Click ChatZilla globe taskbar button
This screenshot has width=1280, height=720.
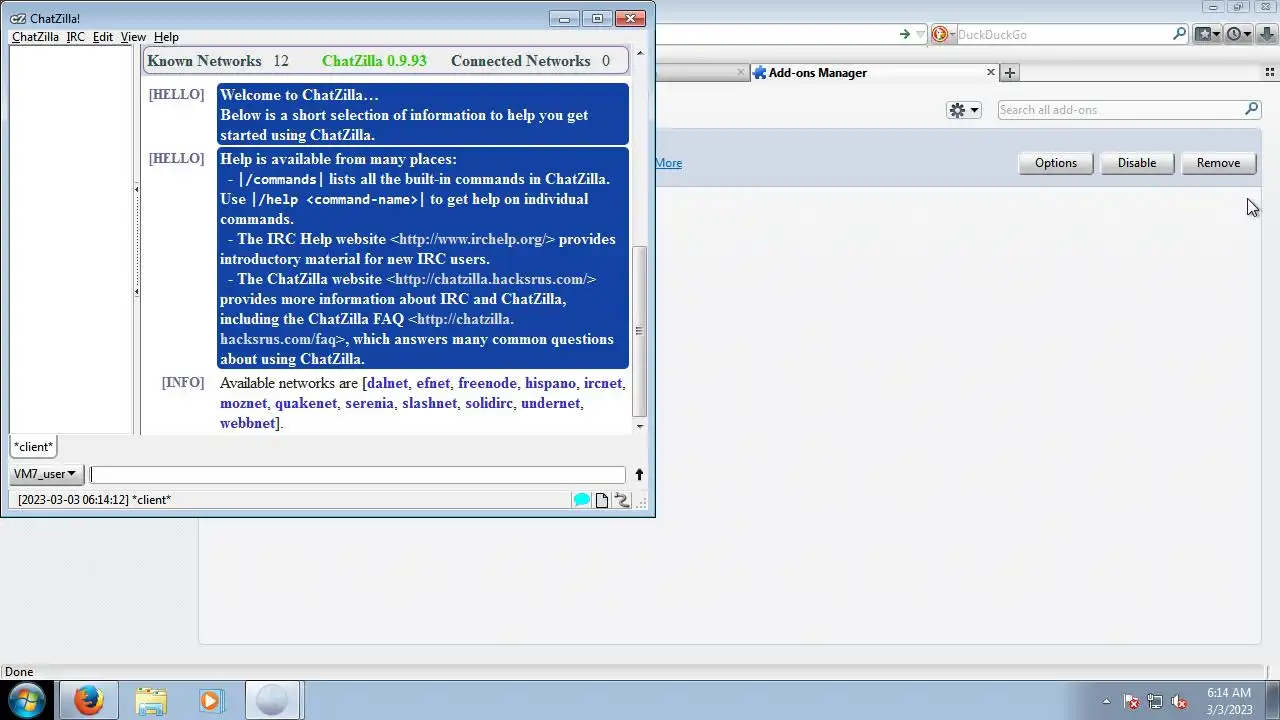(272, 700)
